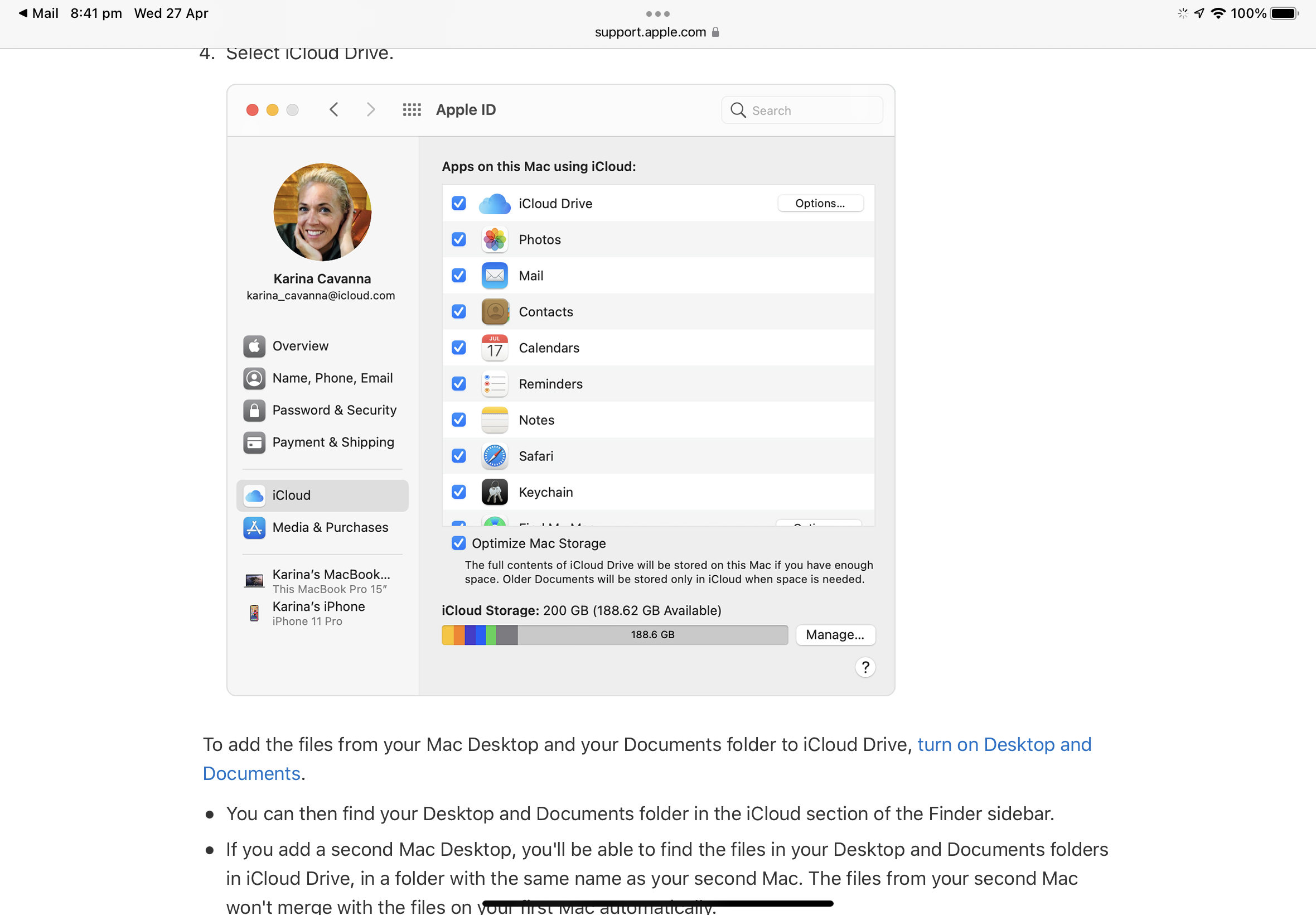Disable the Notes iCloud checkbox

point(458,420)
